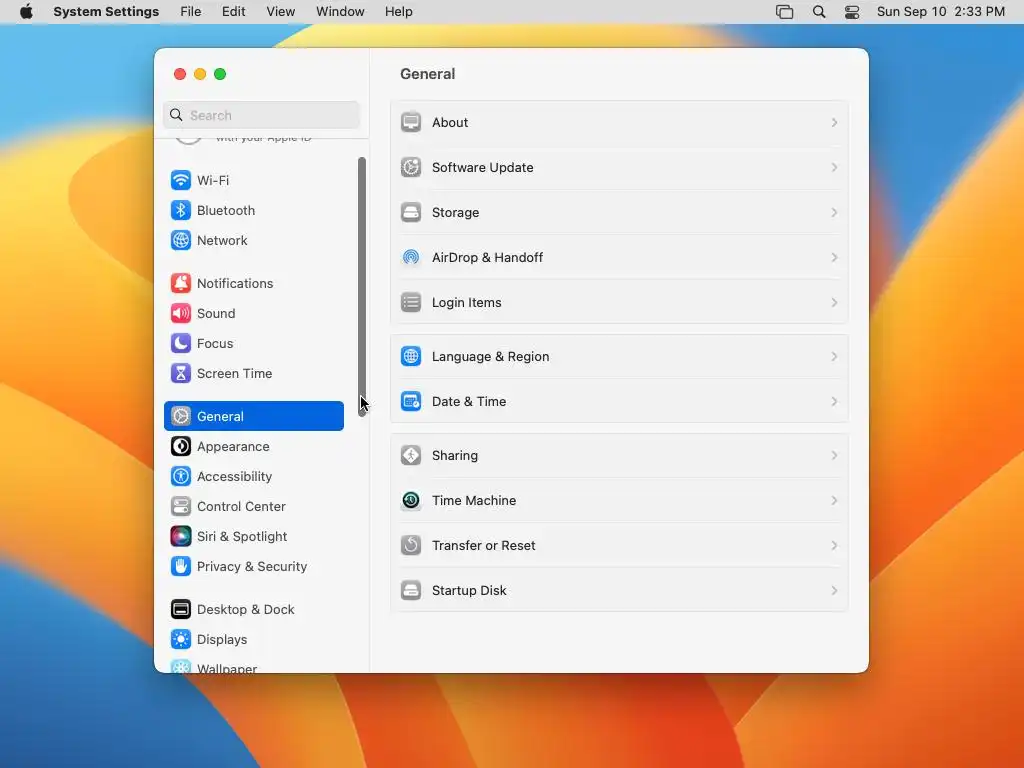Click the sidebar vertical scrollbar
Screen dimensions: 1024x768
pos(362,286)
